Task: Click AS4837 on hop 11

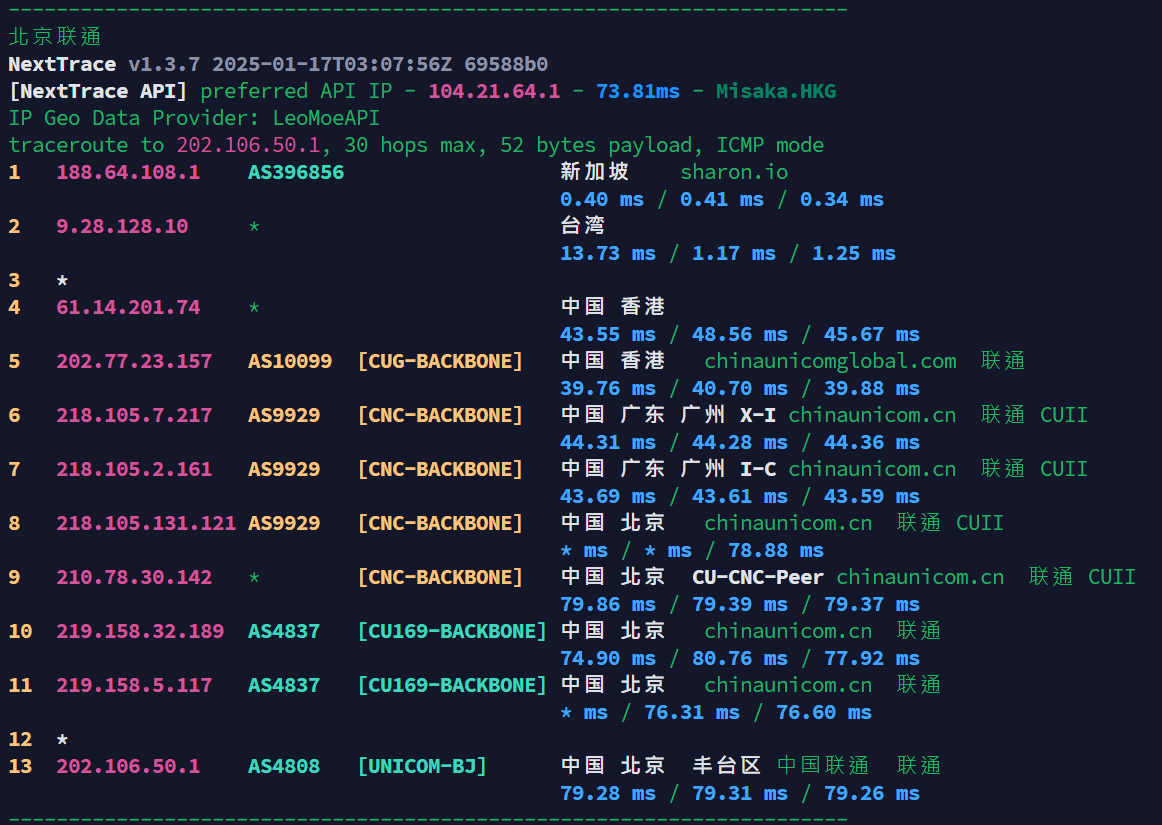Action: coord(284,686)
